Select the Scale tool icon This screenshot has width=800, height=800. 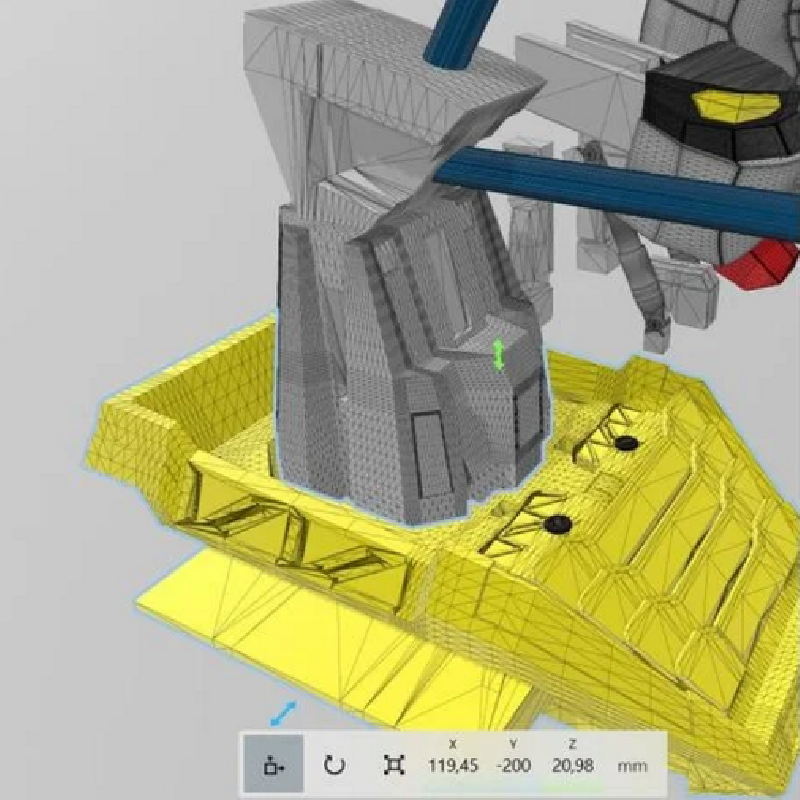394,765
